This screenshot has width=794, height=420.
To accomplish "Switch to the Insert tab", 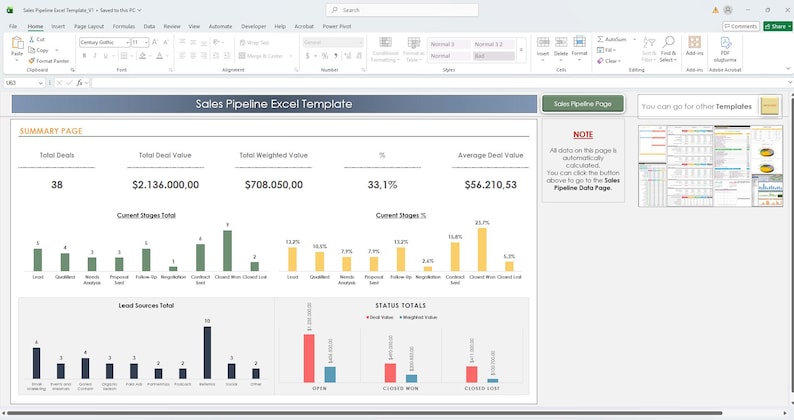I will (58, 26).
